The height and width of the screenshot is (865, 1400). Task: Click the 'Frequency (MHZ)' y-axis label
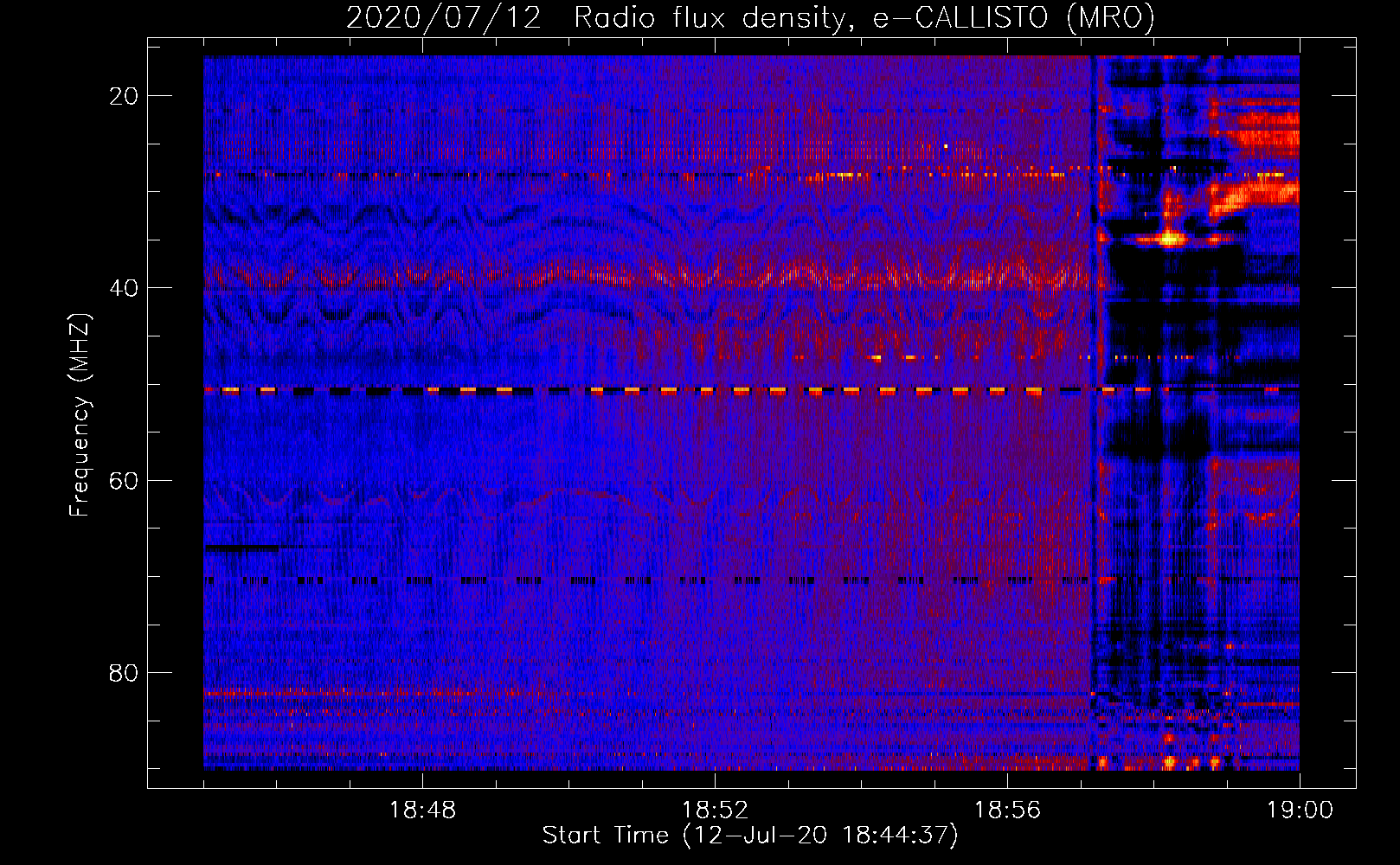[x=80, y=415]
